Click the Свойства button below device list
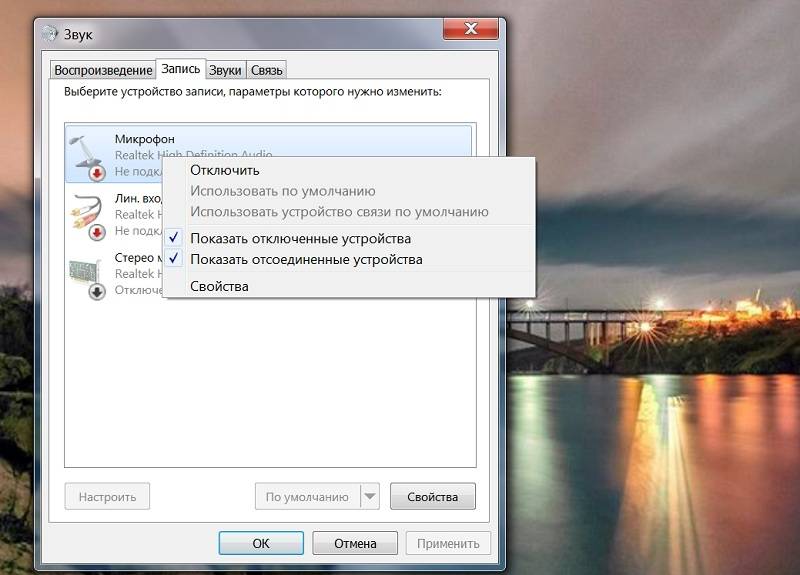This screenshot has width=800, height=575. coord(432,496)
